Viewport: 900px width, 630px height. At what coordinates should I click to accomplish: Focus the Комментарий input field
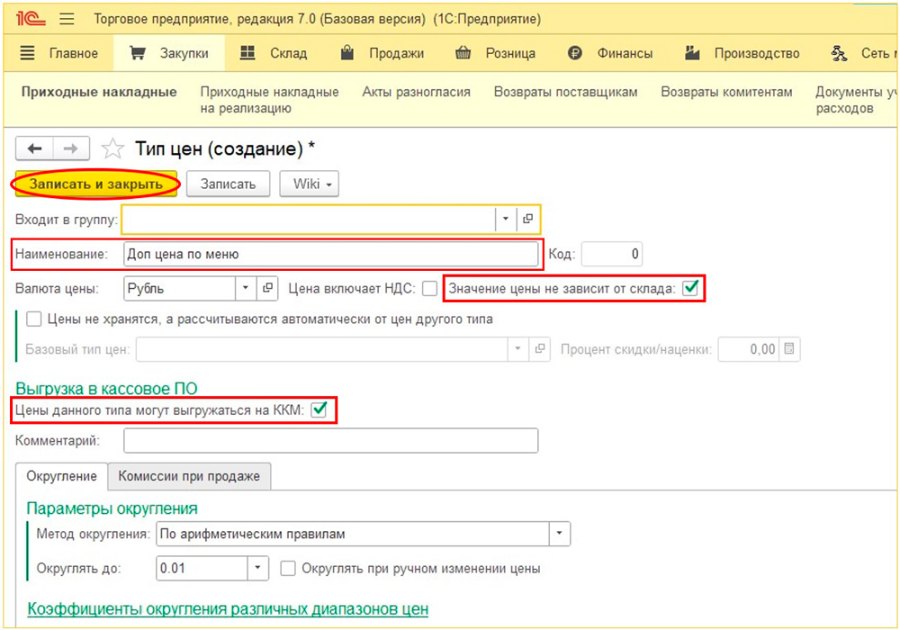pos(331,441)
